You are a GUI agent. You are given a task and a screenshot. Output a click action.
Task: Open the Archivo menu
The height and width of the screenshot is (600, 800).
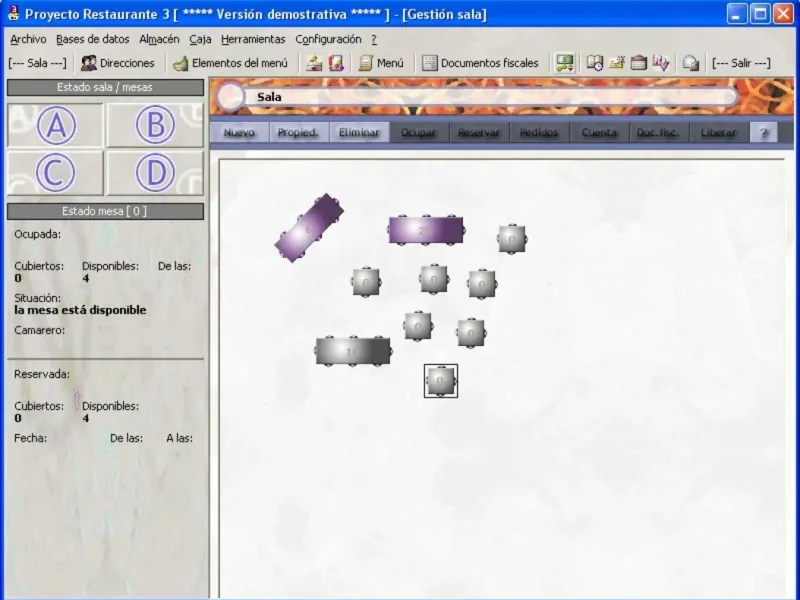click(28, 39)
